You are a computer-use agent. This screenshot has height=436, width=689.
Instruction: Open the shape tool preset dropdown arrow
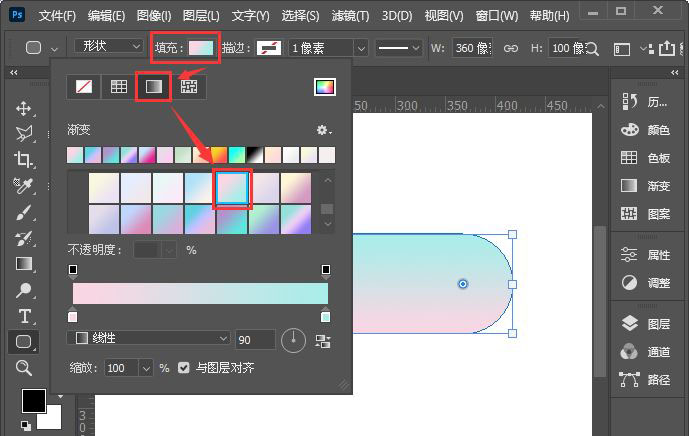[54, 49]
